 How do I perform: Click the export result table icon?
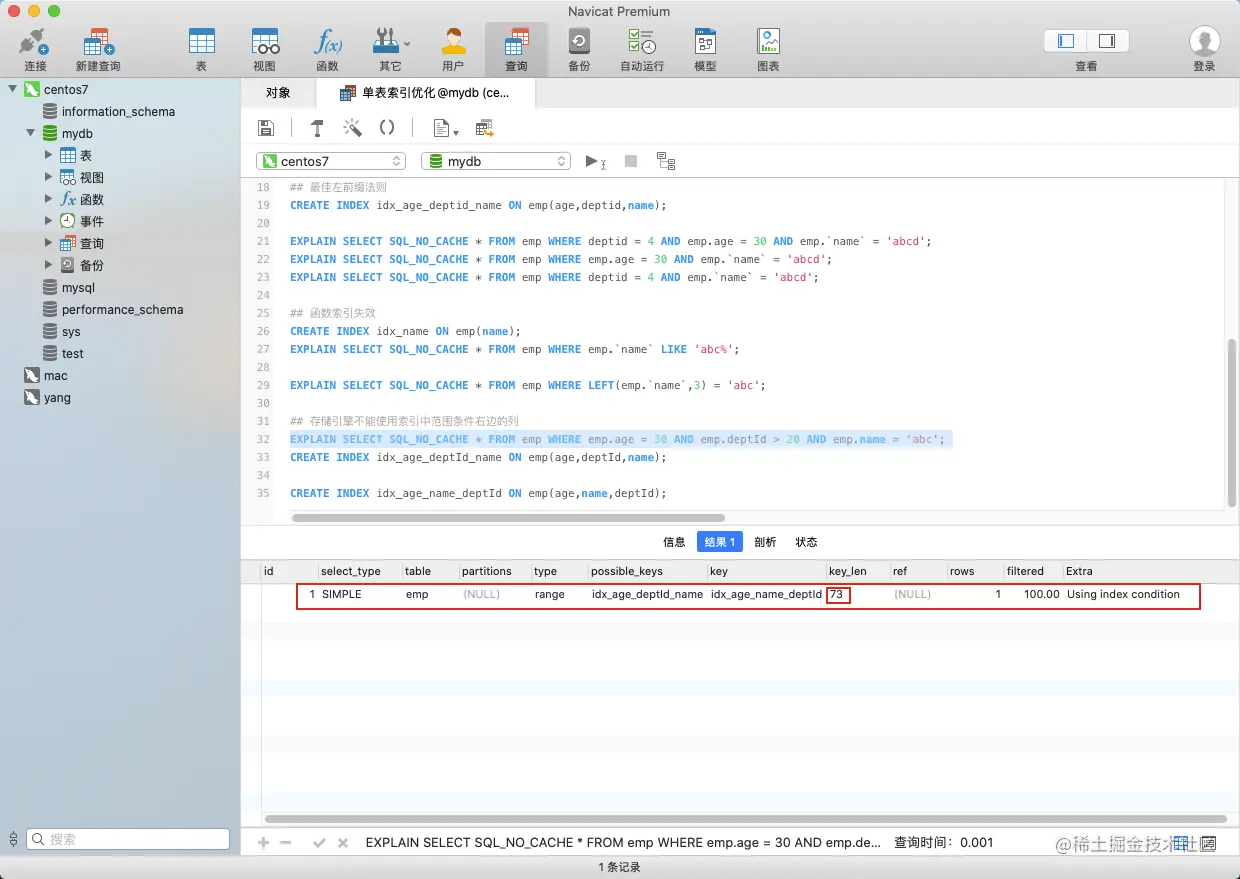(x=485, y=128)
